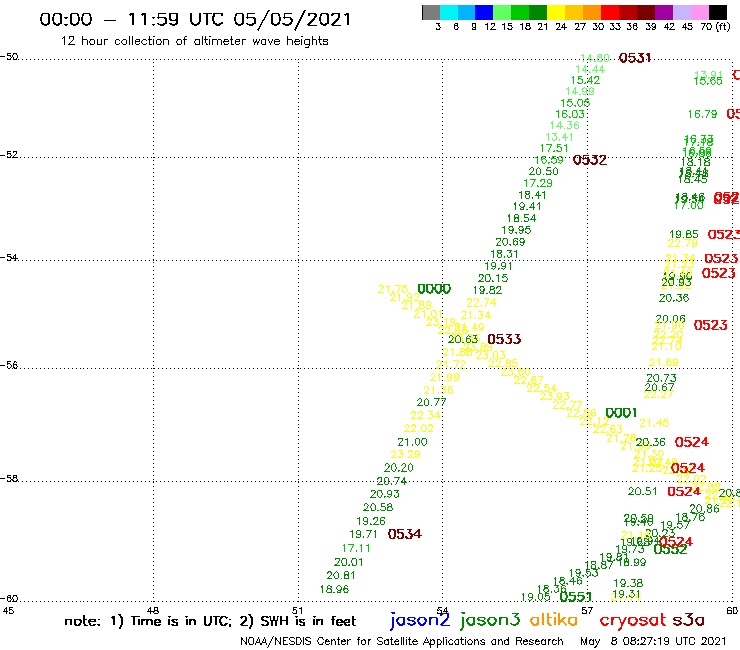Click the bright yellow legend swatch
The height and width of the screenshot is (650, 740).
[556, 12]
